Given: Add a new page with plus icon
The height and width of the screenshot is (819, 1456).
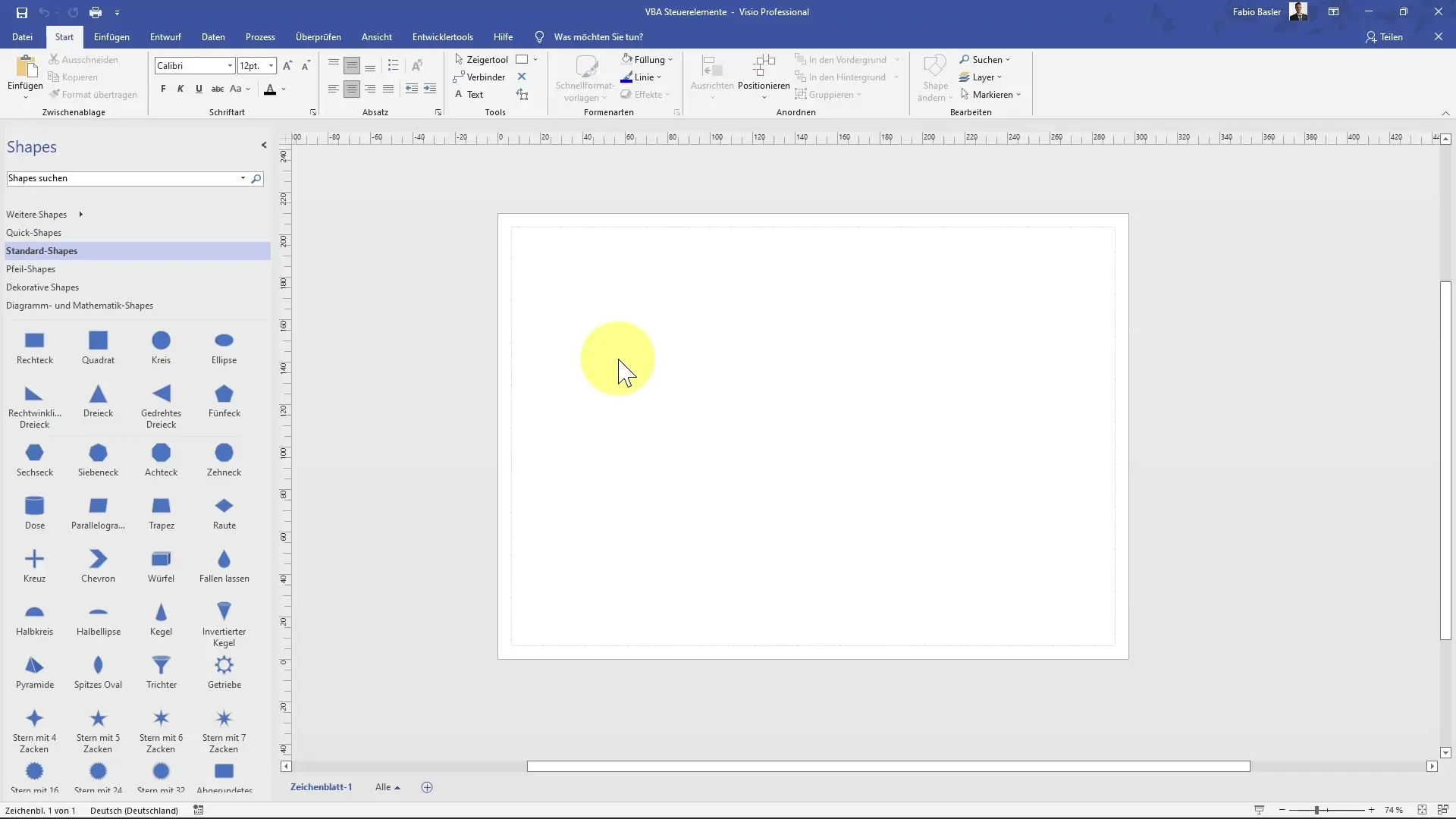Looking at the screenshot, I should 427,787.
